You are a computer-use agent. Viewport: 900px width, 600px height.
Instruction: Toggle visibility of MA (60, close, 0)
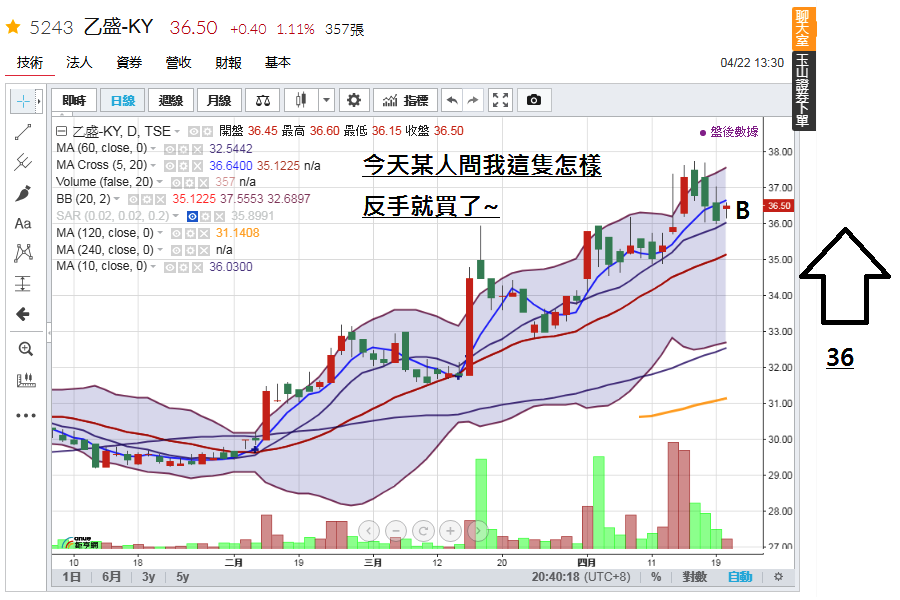[x=170, y=149]
